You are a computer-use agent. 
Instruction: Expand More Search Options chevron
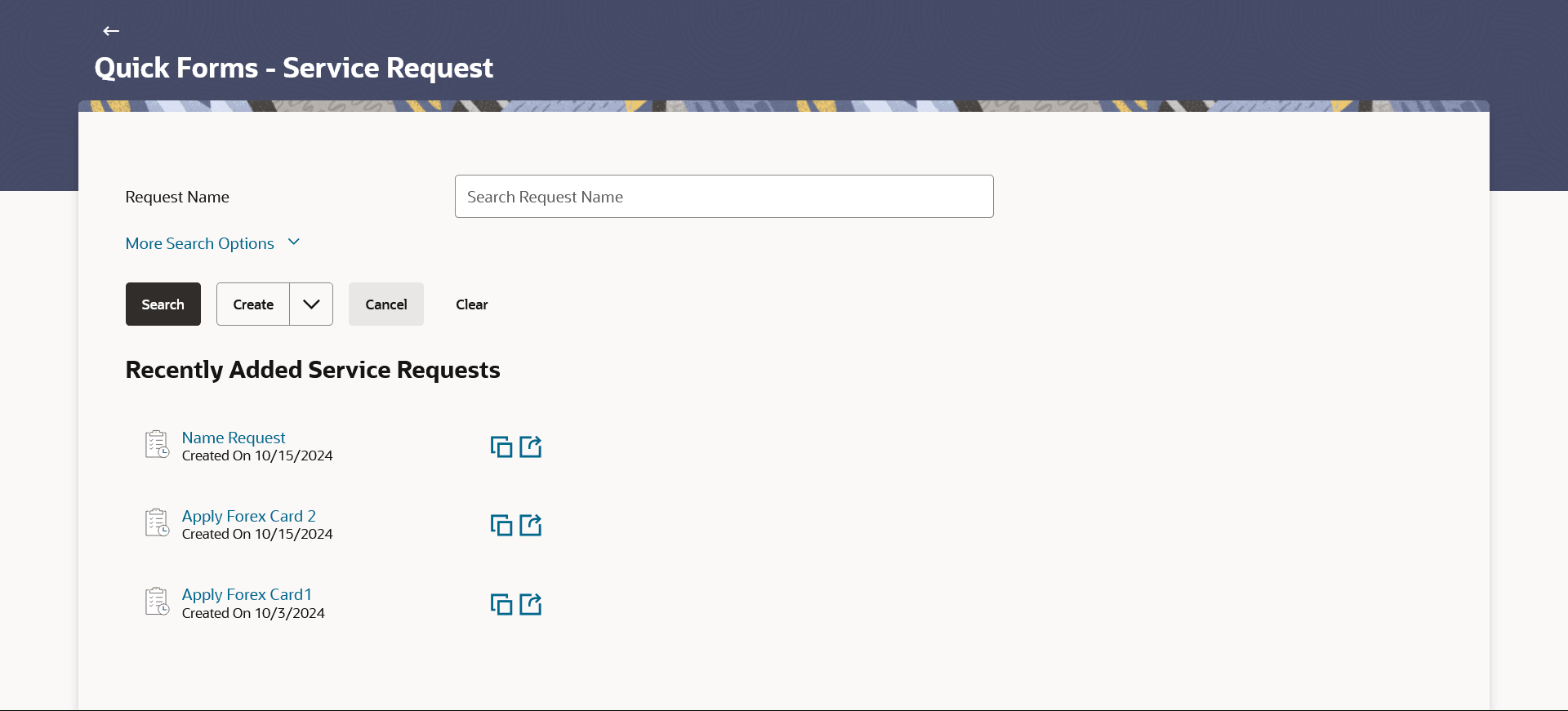click(294, 242)
